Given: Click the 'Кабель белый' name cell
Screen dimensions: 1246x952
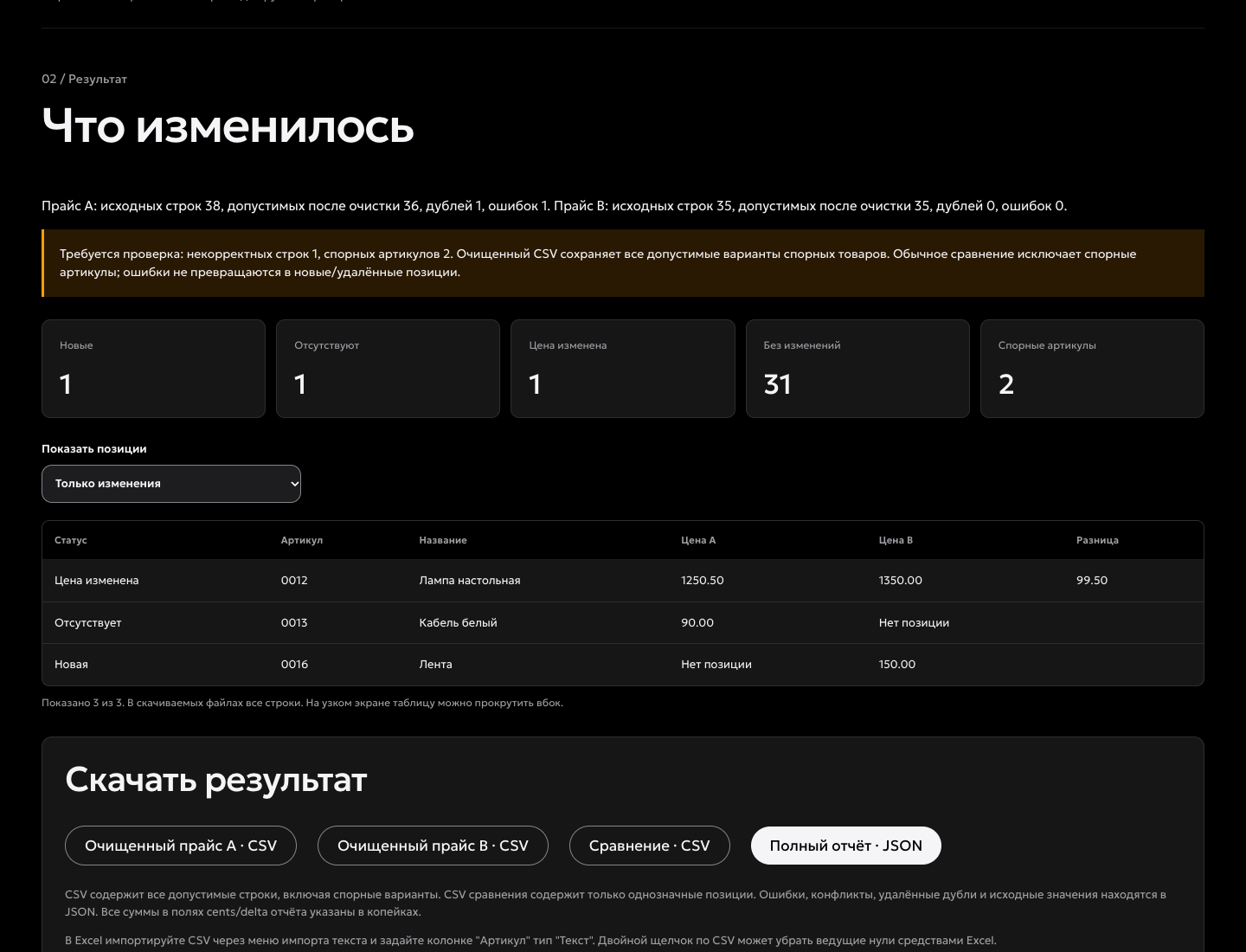Looking at the screenshot, I should [x=458, y=623].
